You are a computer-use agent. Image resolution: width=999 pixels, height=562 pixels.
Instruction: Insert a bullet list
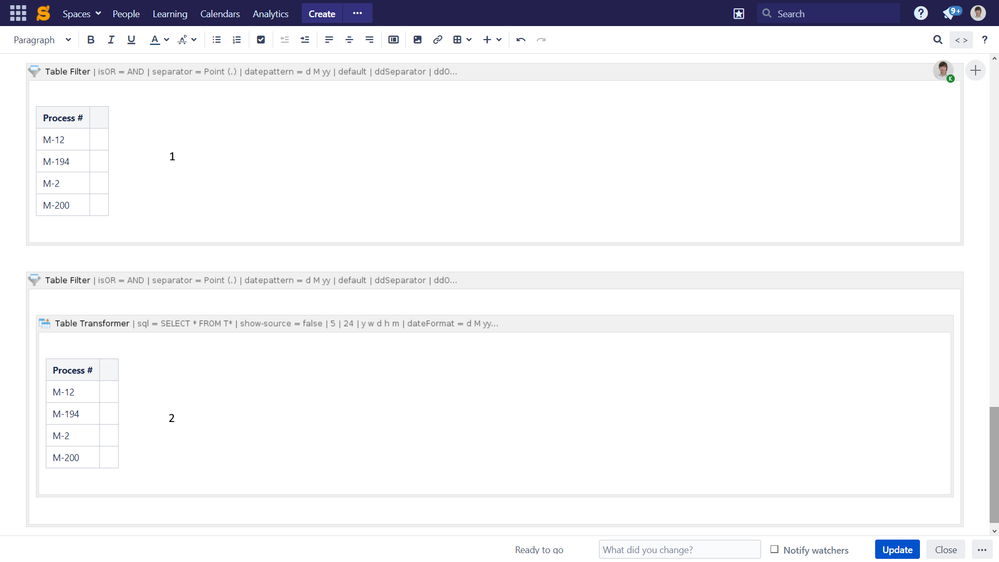(x=217, y=40)
